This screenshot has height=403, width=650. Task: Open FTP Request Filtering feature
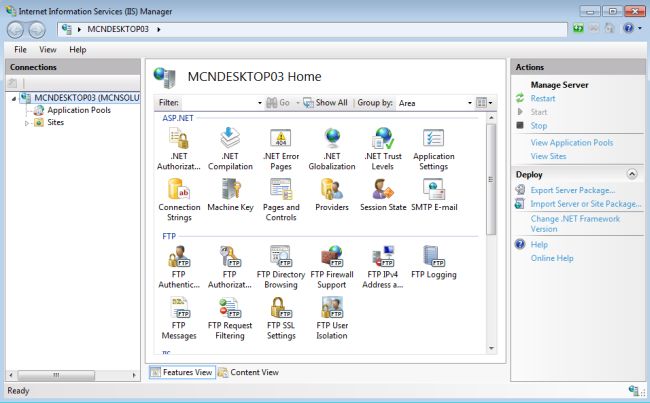pos(230,318)
